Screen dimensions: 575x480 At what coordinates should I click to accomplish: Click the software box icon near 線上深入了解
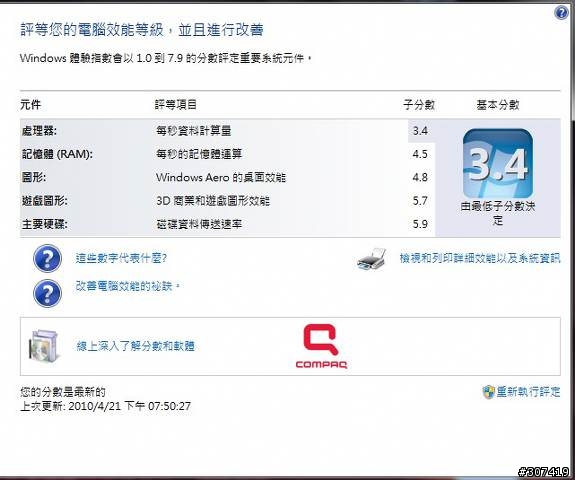pos(44,345)
